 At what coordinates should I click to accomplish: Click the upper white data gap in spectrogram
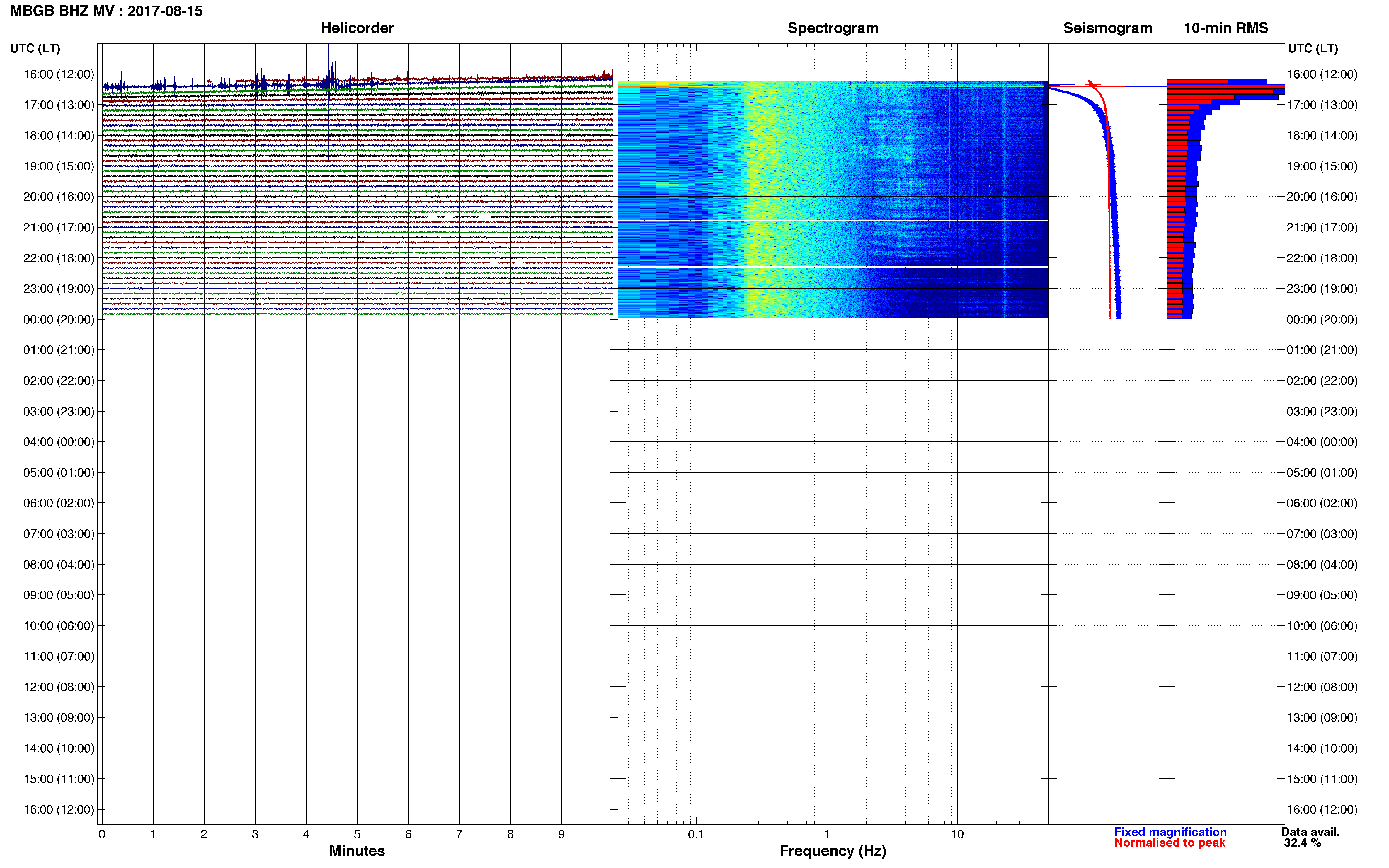[833, 221]
